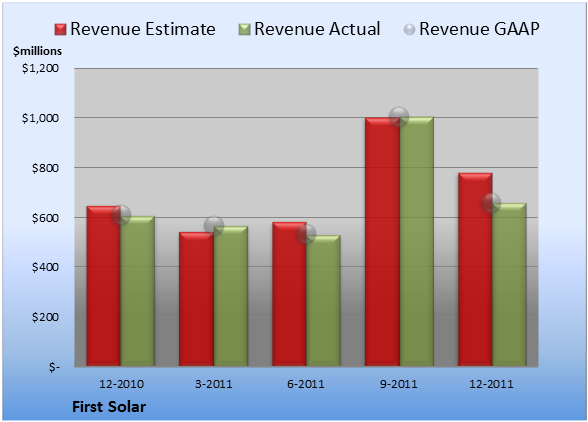Screen dimensions: 588x422
Task: Click the '12-2010' quarter label
Action: coord(121,384)
